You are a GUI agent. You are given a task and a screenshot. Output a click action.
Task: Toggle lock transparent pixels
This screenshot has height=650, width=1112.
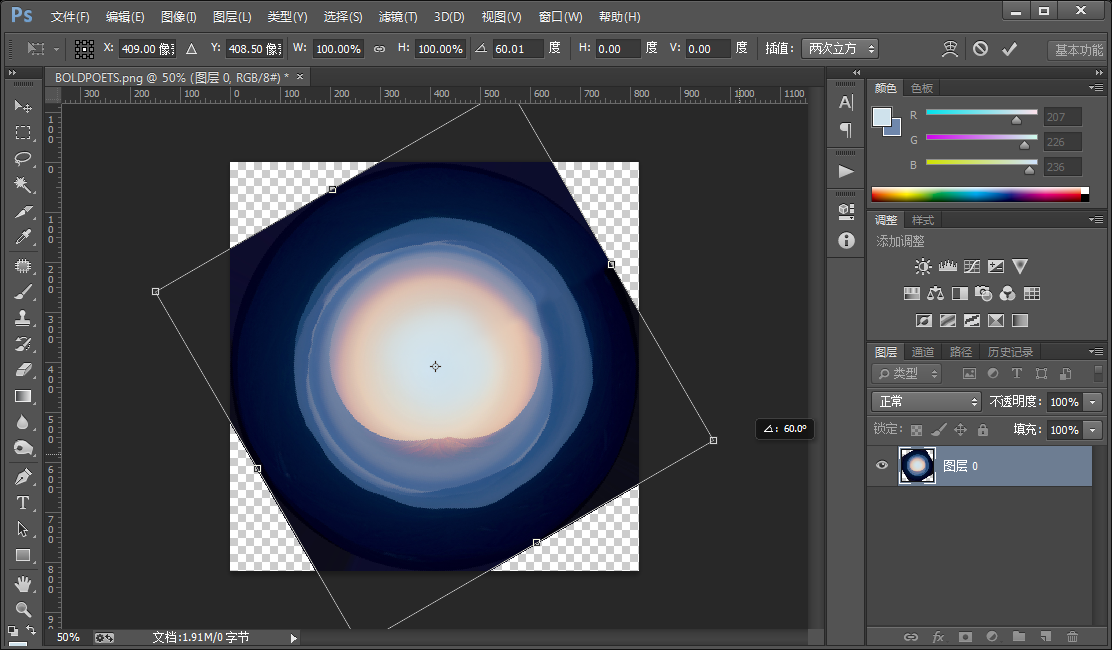916,430
